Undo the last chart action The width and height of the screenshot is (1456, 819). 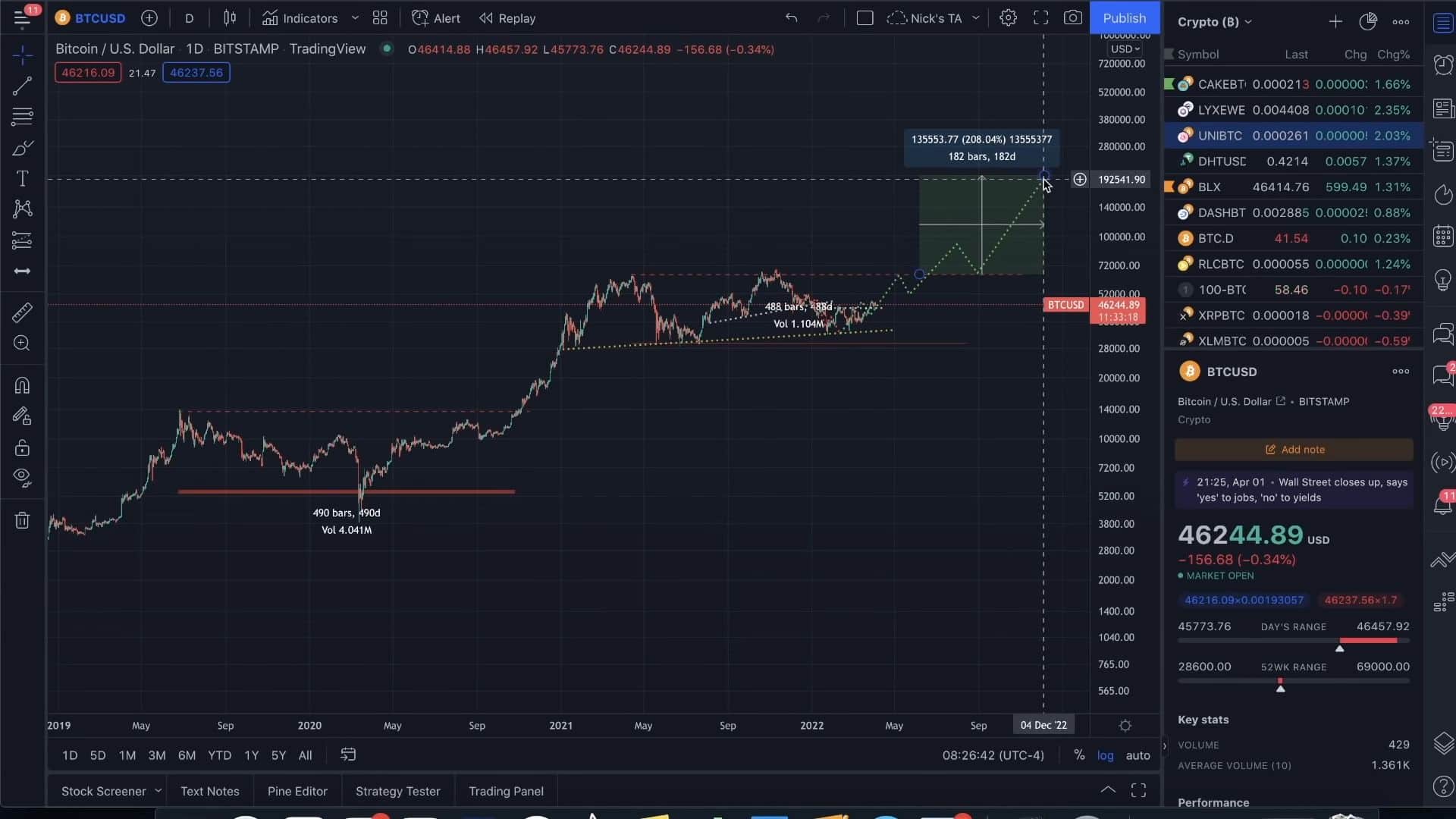tap(791, 18)
